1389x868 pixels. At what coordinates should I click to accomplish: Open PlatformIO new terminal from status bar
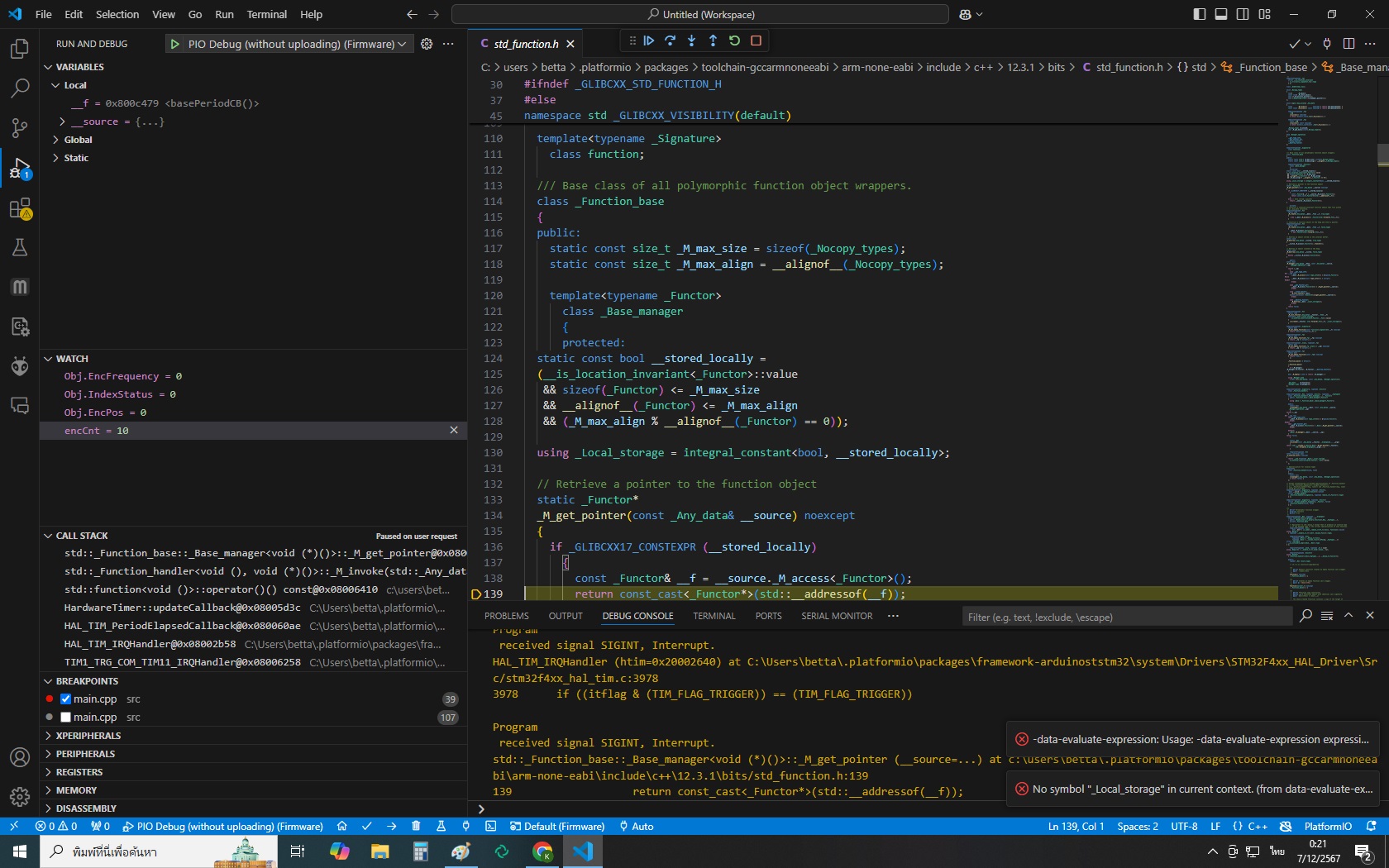(x=491, y=826)
